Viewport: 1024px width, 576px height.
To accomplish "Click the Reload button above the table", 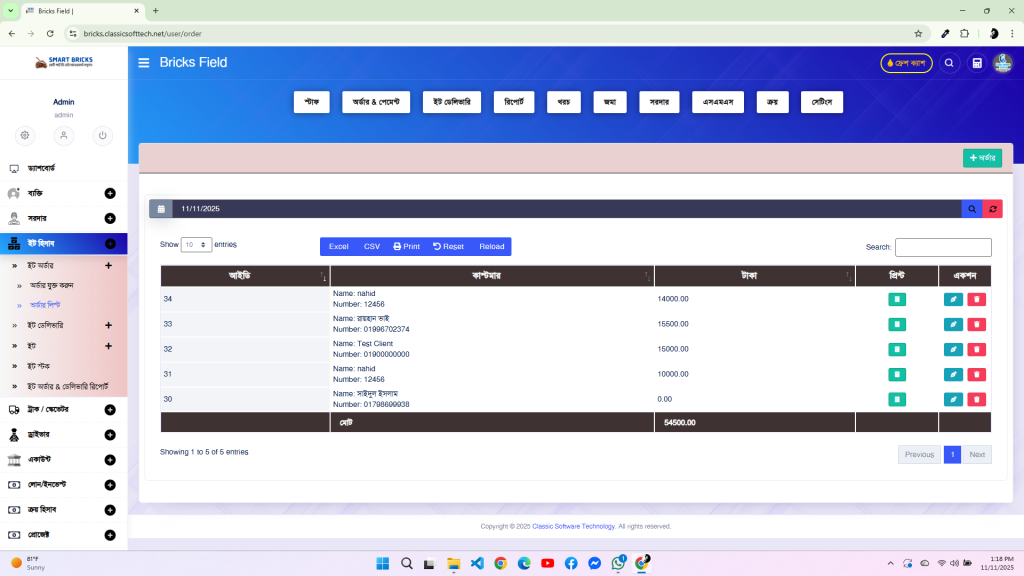I will [x=491, y=246].
